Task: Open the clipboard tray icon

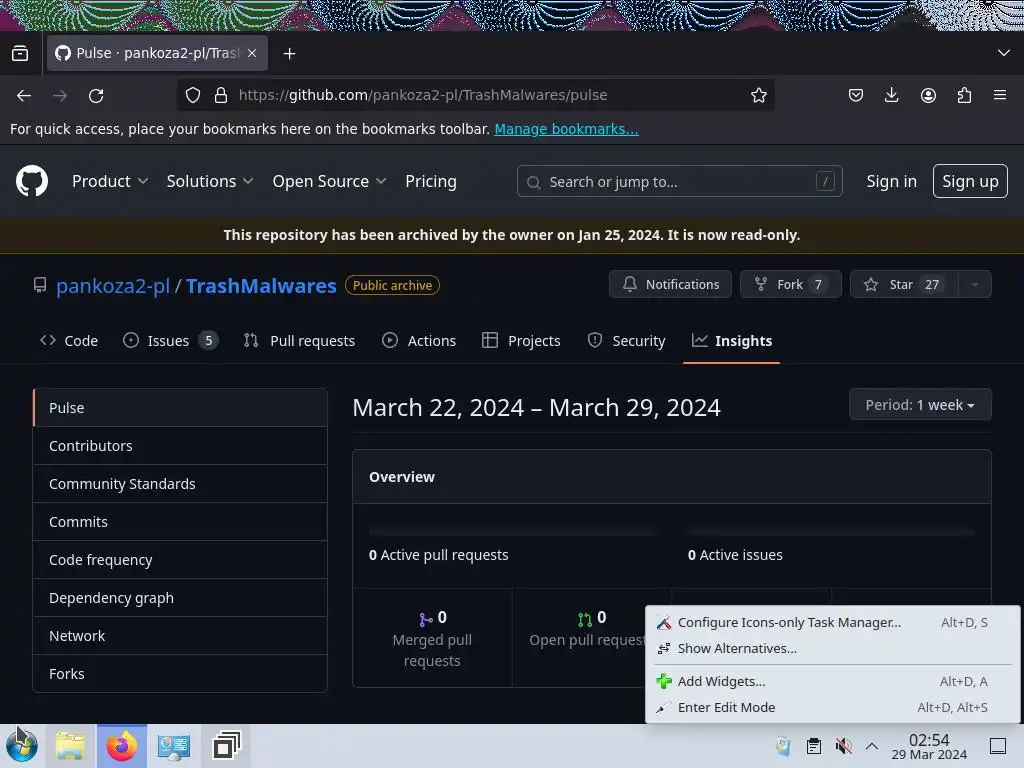Action: [814, 746]
